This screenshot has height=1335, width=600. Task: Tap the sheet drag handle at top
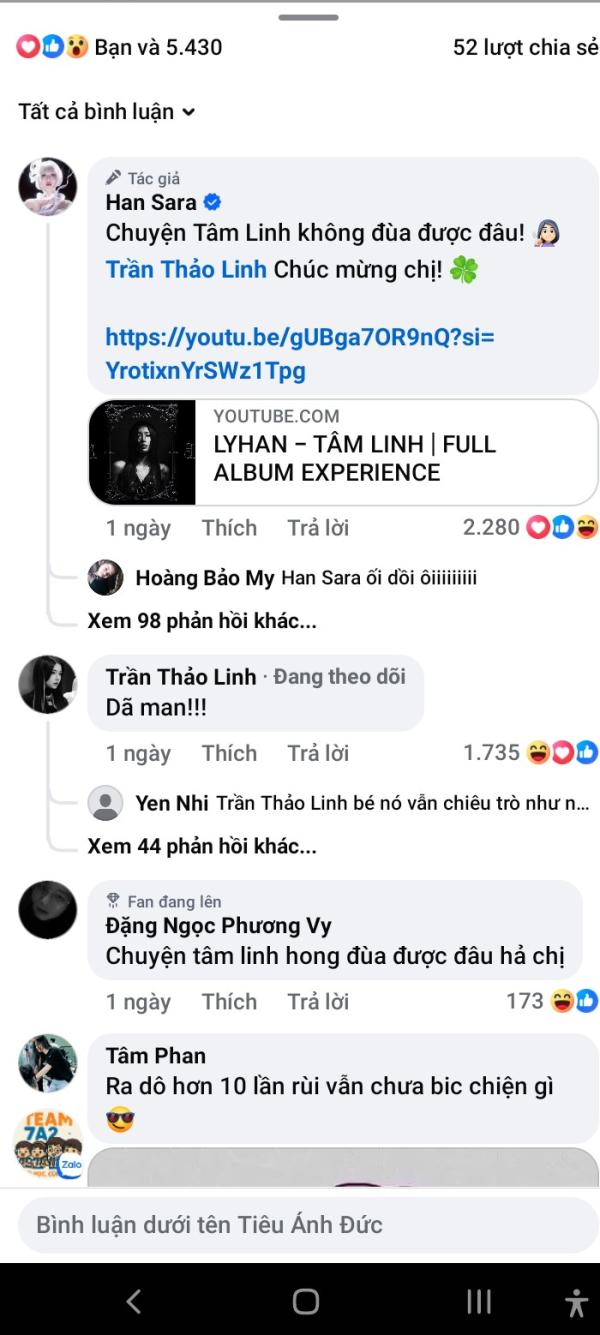[308, 17]
